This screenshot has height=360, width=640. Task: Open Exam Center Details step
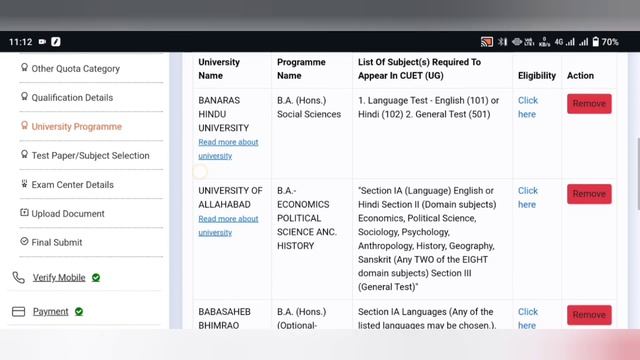73,184
